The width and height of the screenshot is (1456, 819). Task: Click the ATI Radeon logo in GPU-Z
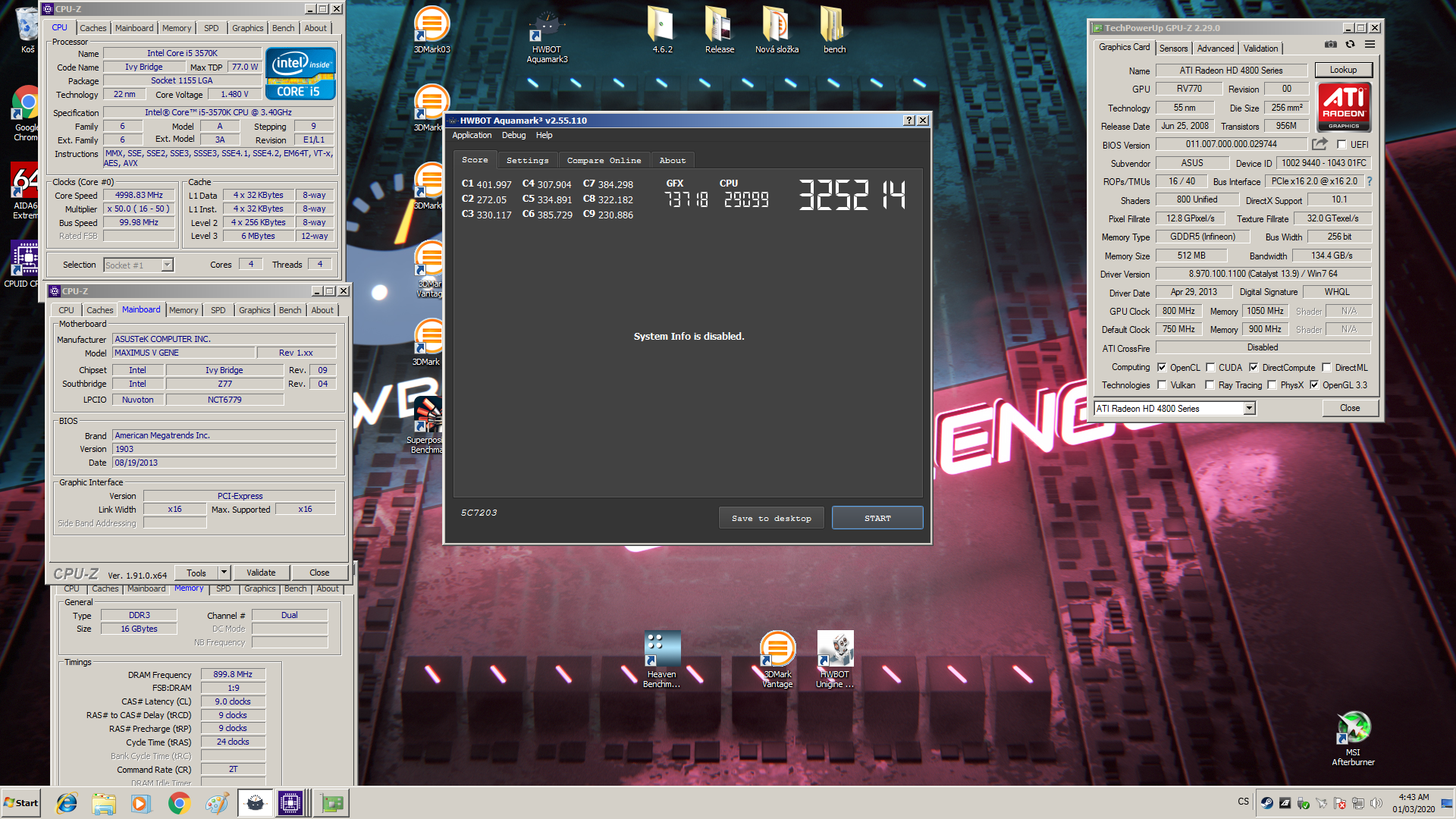click(x=1344, y=107)
